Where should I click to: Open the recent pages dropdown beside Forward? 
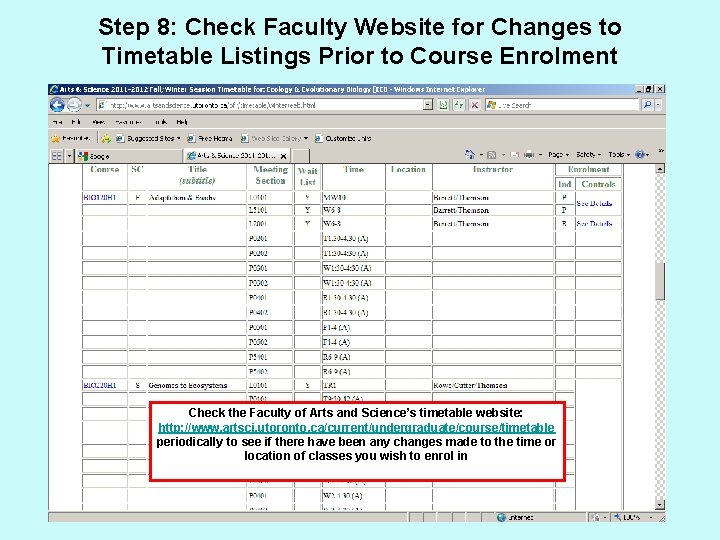pos(87,106)
